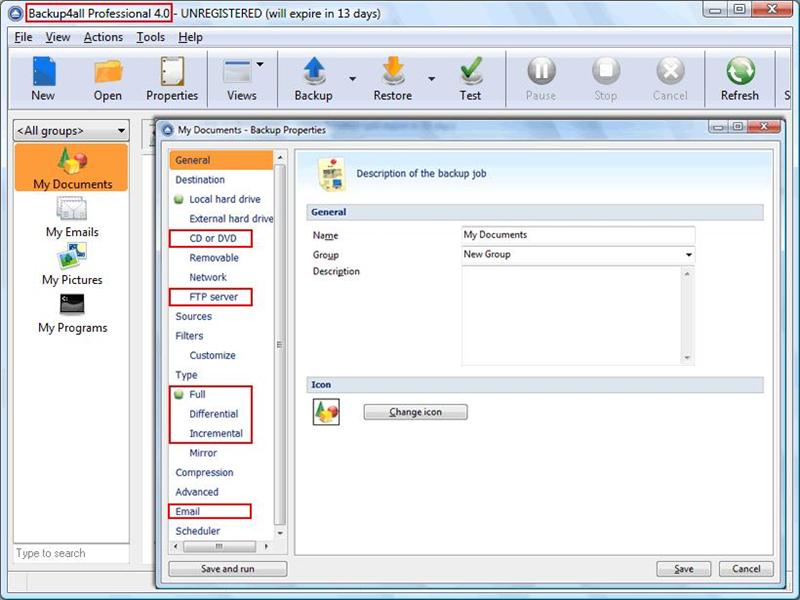Open the Sources page
800x600 pixels.
[x=193, y=316]
